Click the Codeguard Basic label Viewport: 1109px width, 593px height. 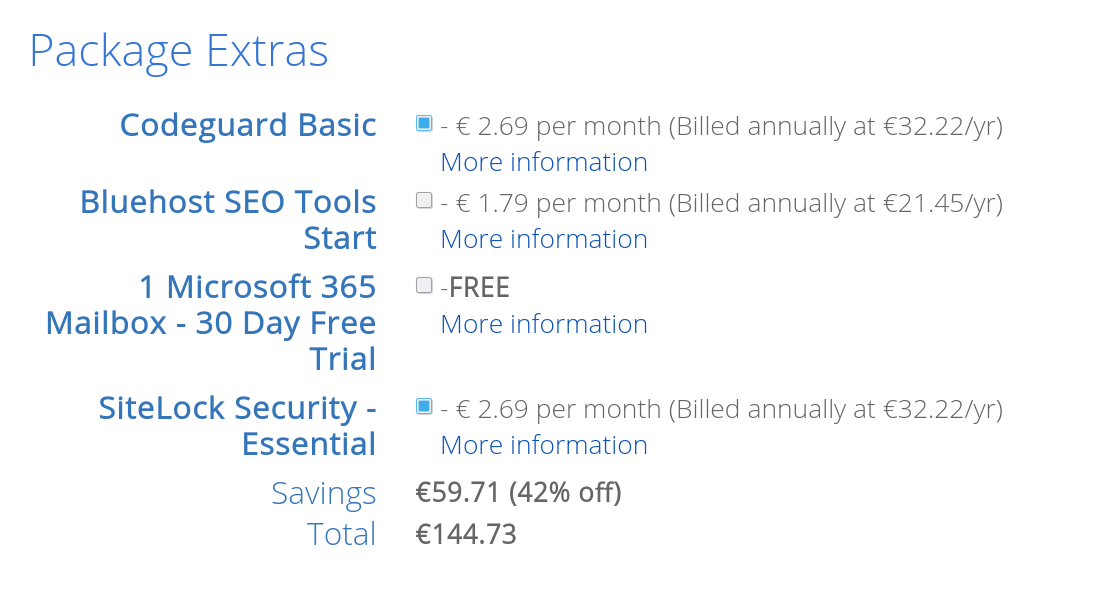click(248, 126)
